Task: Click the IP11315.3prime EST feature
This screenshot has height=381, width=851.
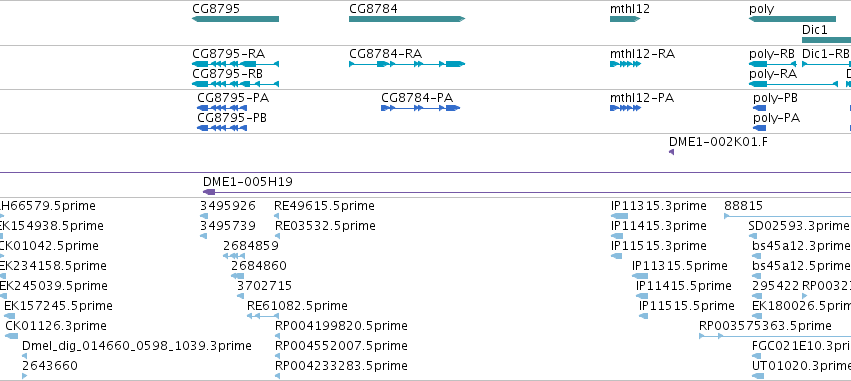Action: pos(619,216)
